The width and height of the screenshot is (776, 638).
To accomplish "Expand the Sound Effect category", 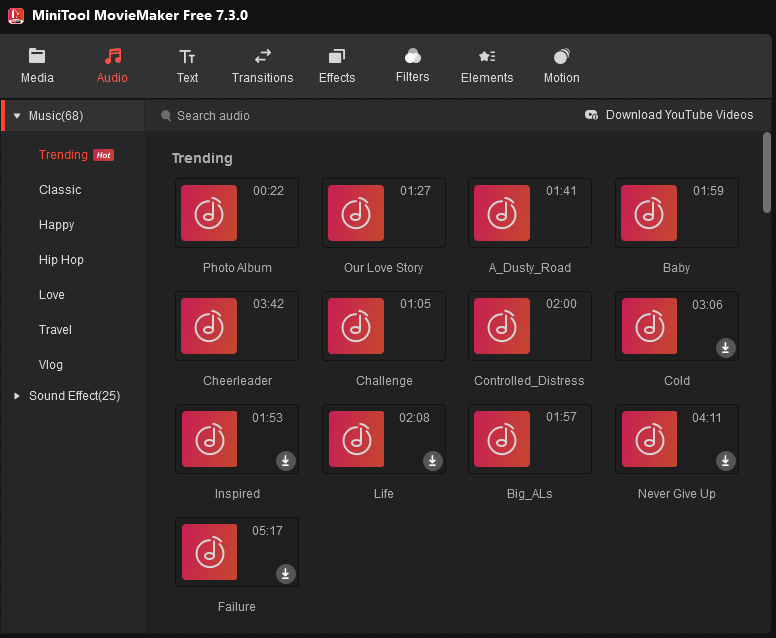I will (17, 396).
